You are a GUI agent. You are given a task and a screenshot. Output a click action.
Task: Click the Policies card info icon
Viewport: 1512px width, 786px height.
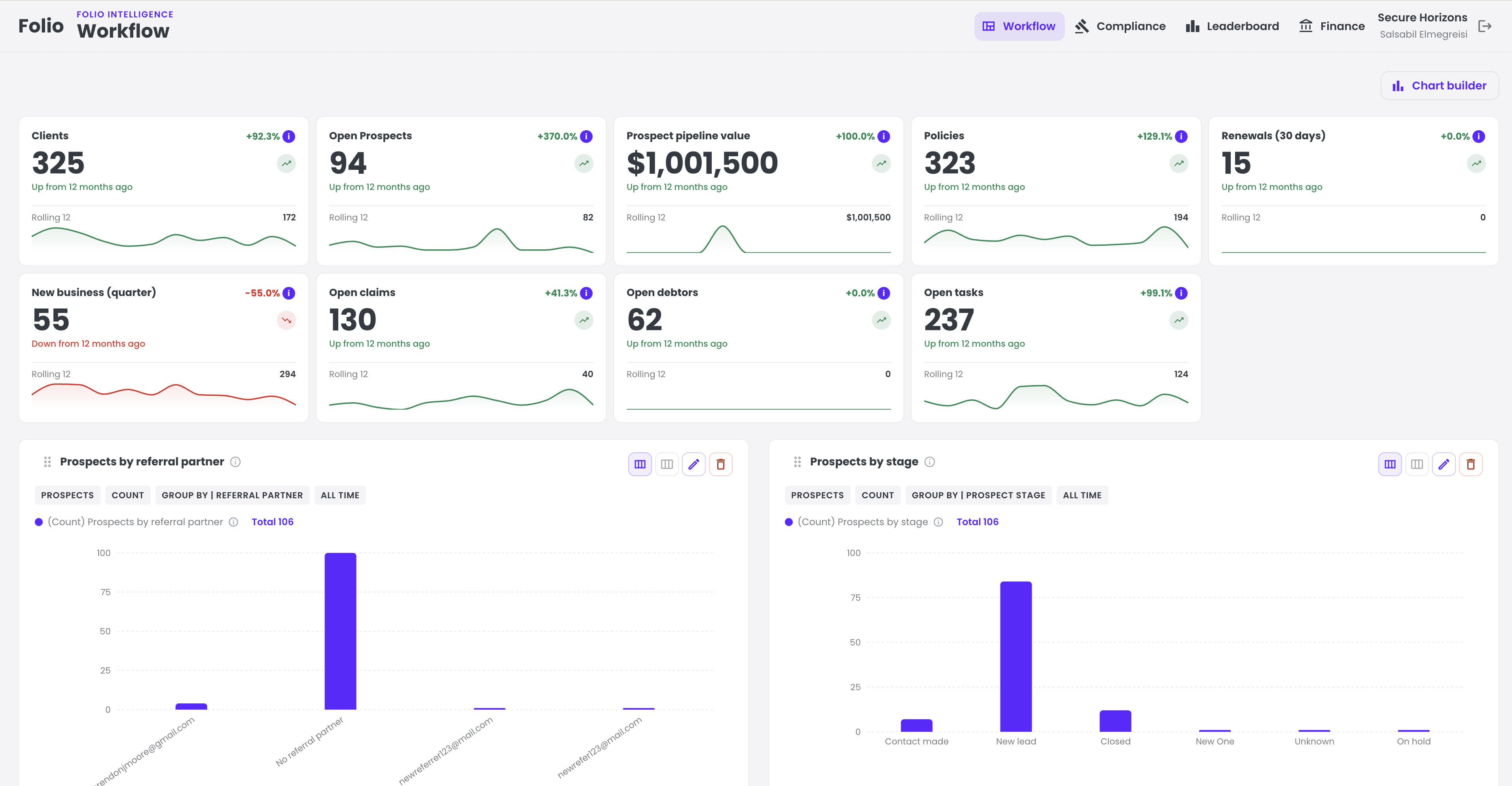pyautogui.click(x=1182, y=136)
